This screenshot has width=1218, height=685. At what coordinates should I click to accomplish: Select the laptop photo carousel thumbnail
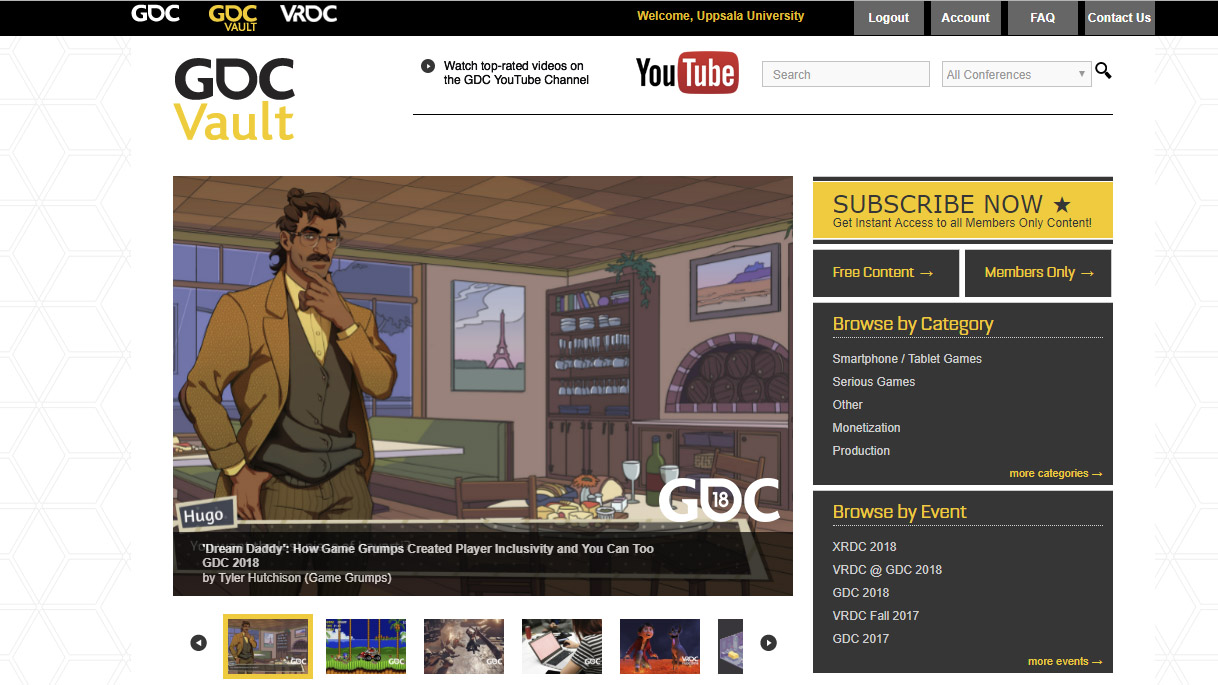coord(562,646)
